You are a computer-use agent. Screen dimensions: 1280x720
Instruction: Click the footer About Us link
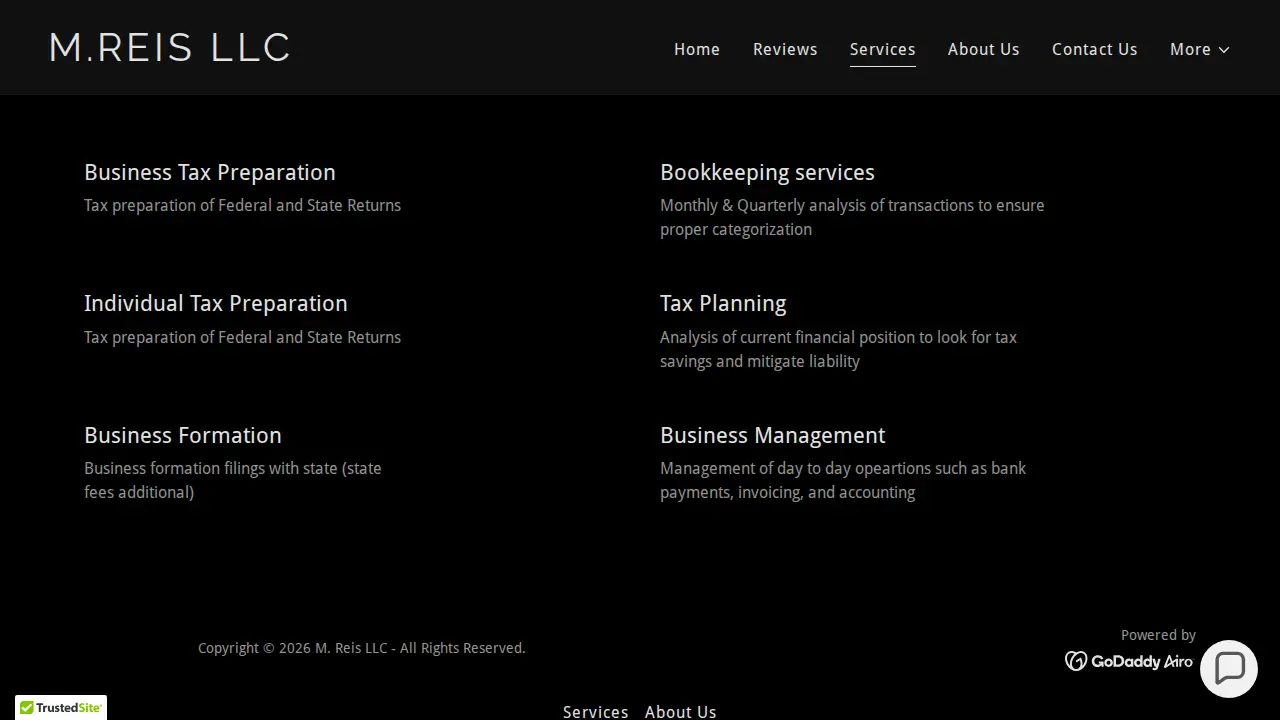coord(681,712)
